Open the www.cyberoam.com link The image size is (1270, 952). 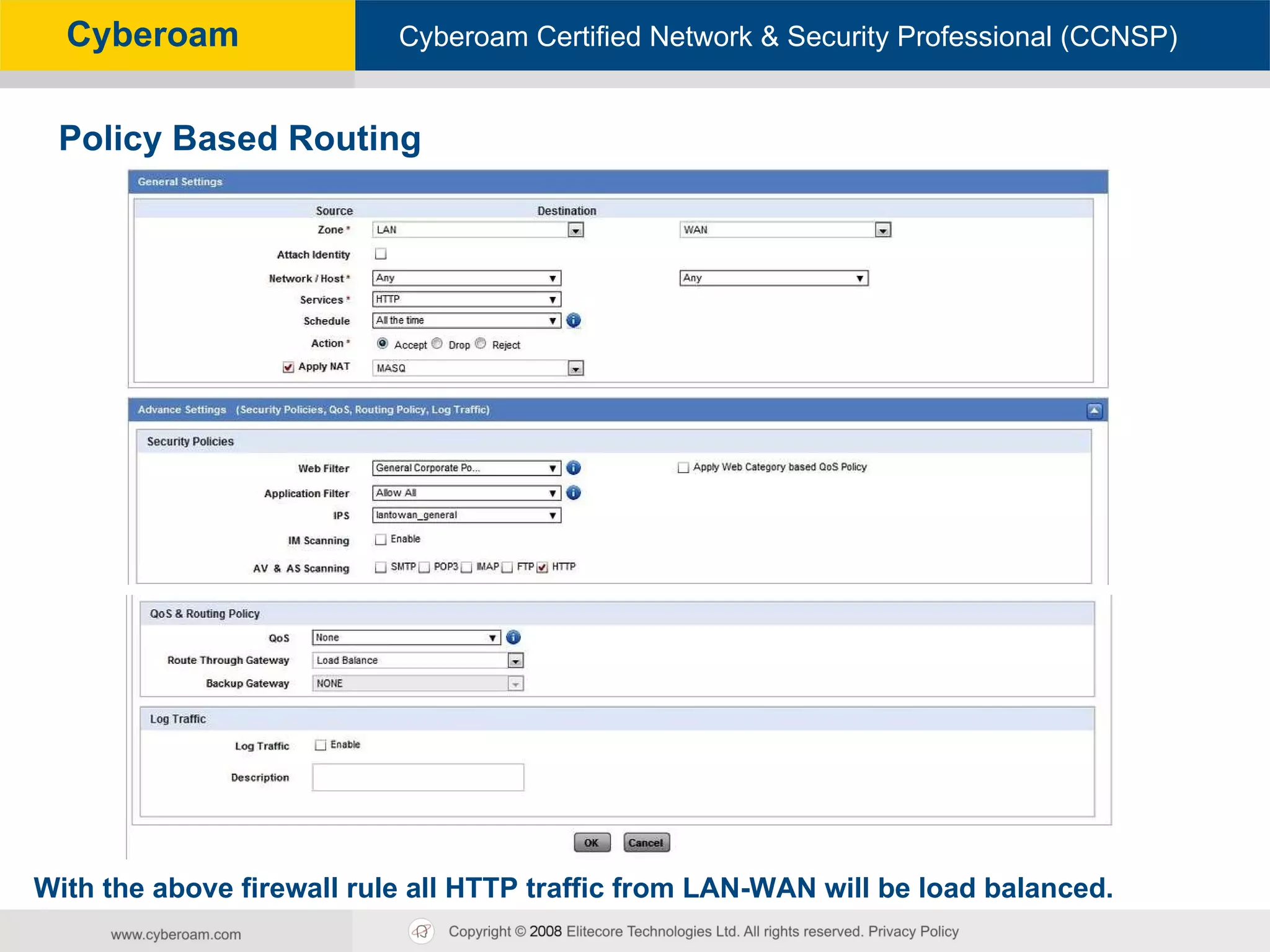click(176, 935)
